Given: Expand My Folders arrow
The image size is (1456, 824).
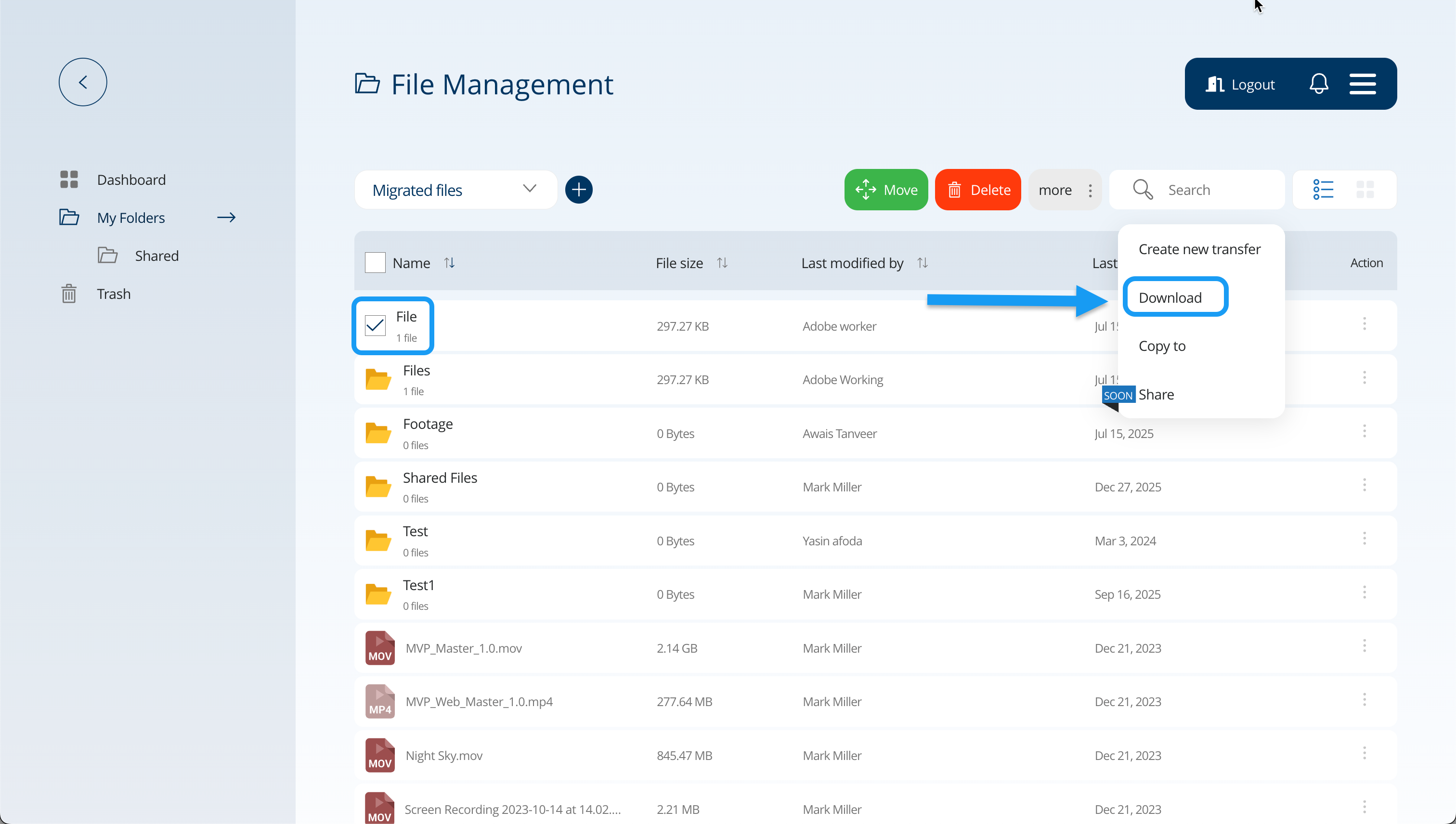Looking at the screenshot, I should (226, 218).
